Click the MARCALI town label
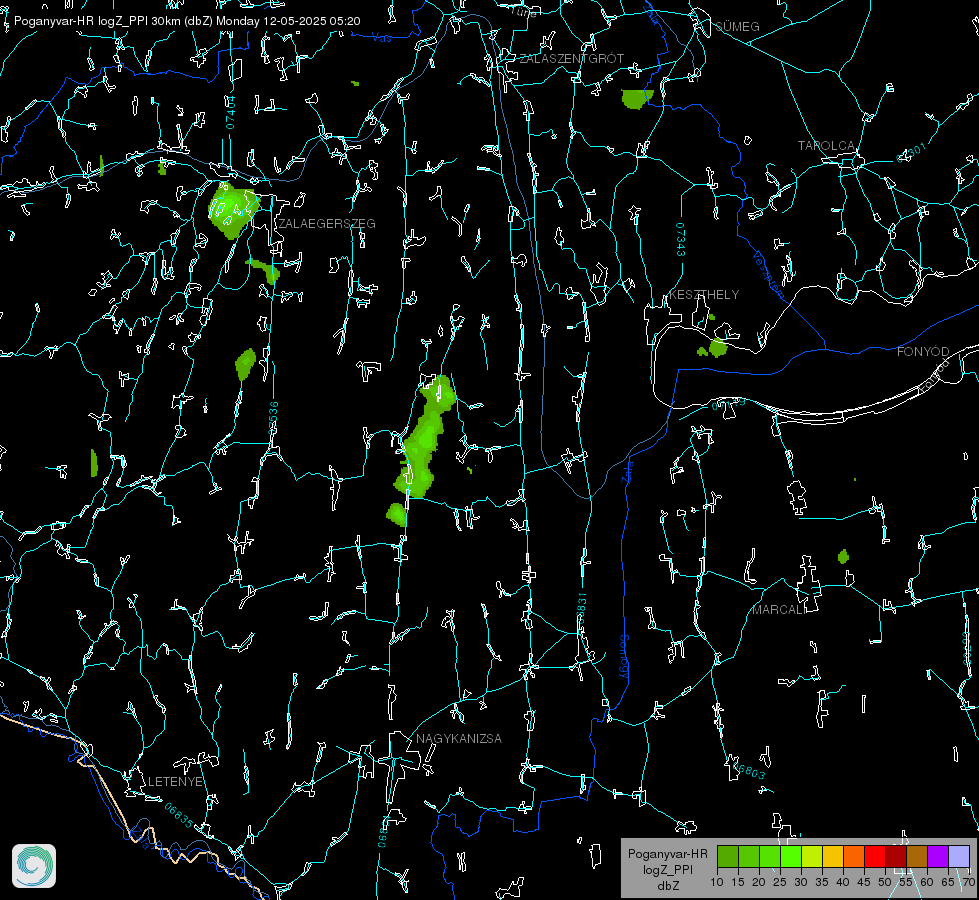979x900 pixels. [779, 610]
